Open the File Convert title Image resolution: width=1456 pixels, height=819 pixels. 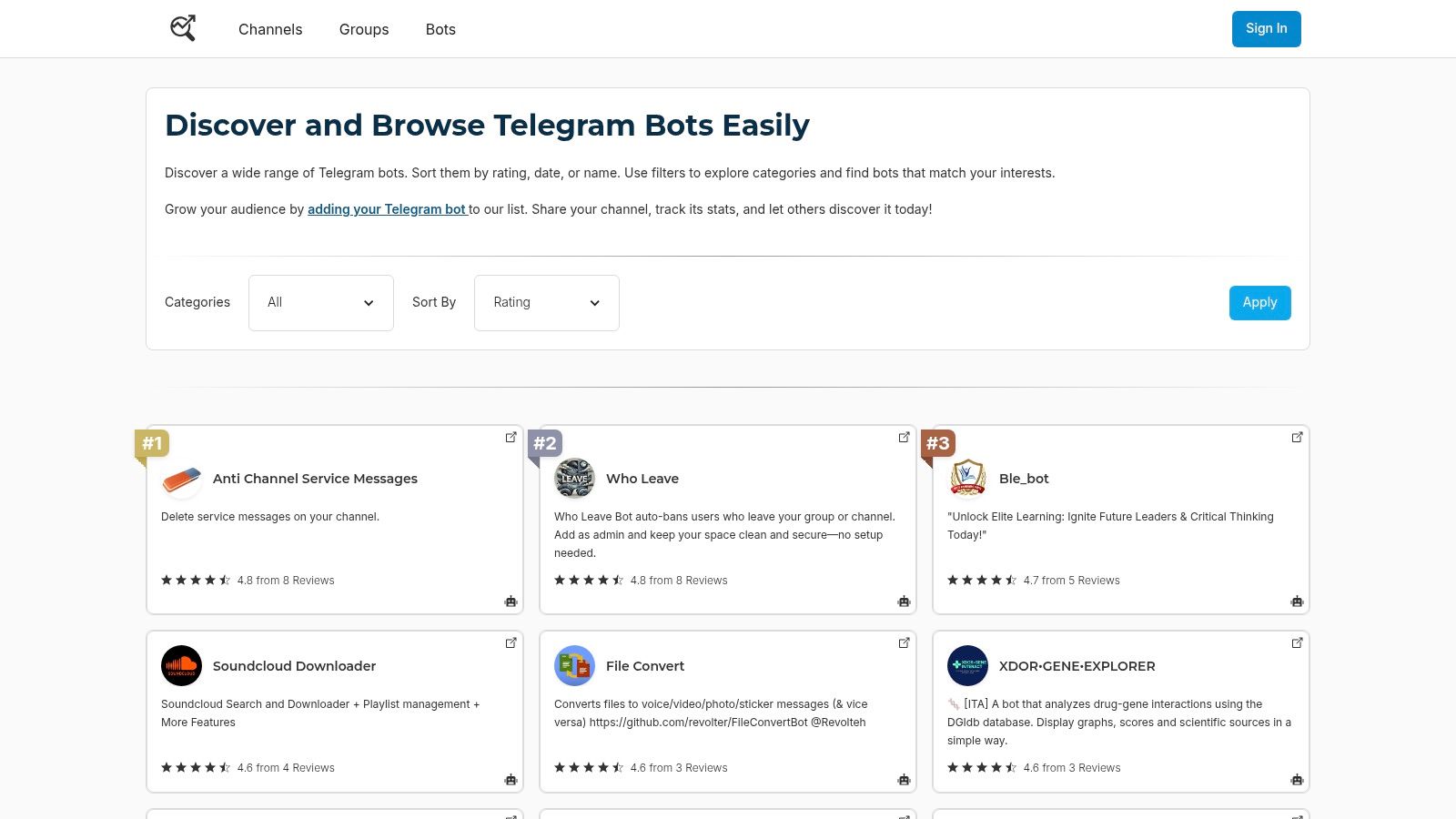[x=645, y=666]
